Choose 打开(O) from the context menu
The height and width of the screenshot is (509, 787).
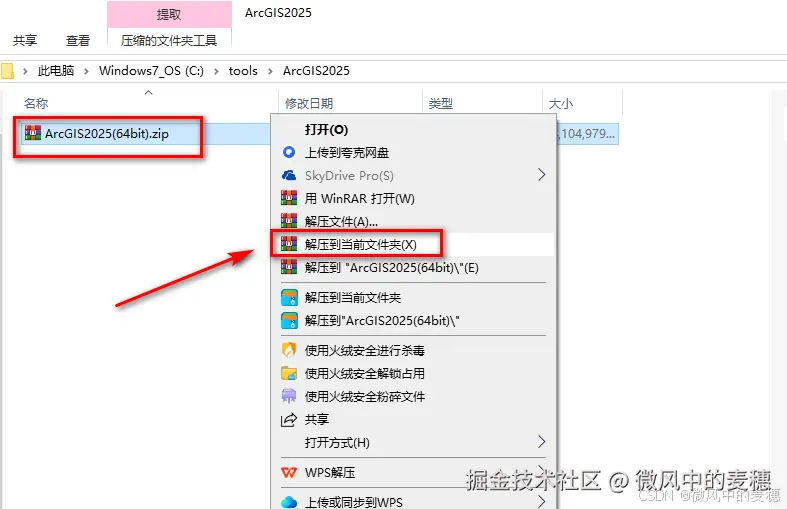pyautogui.click(x=413, y=130)
